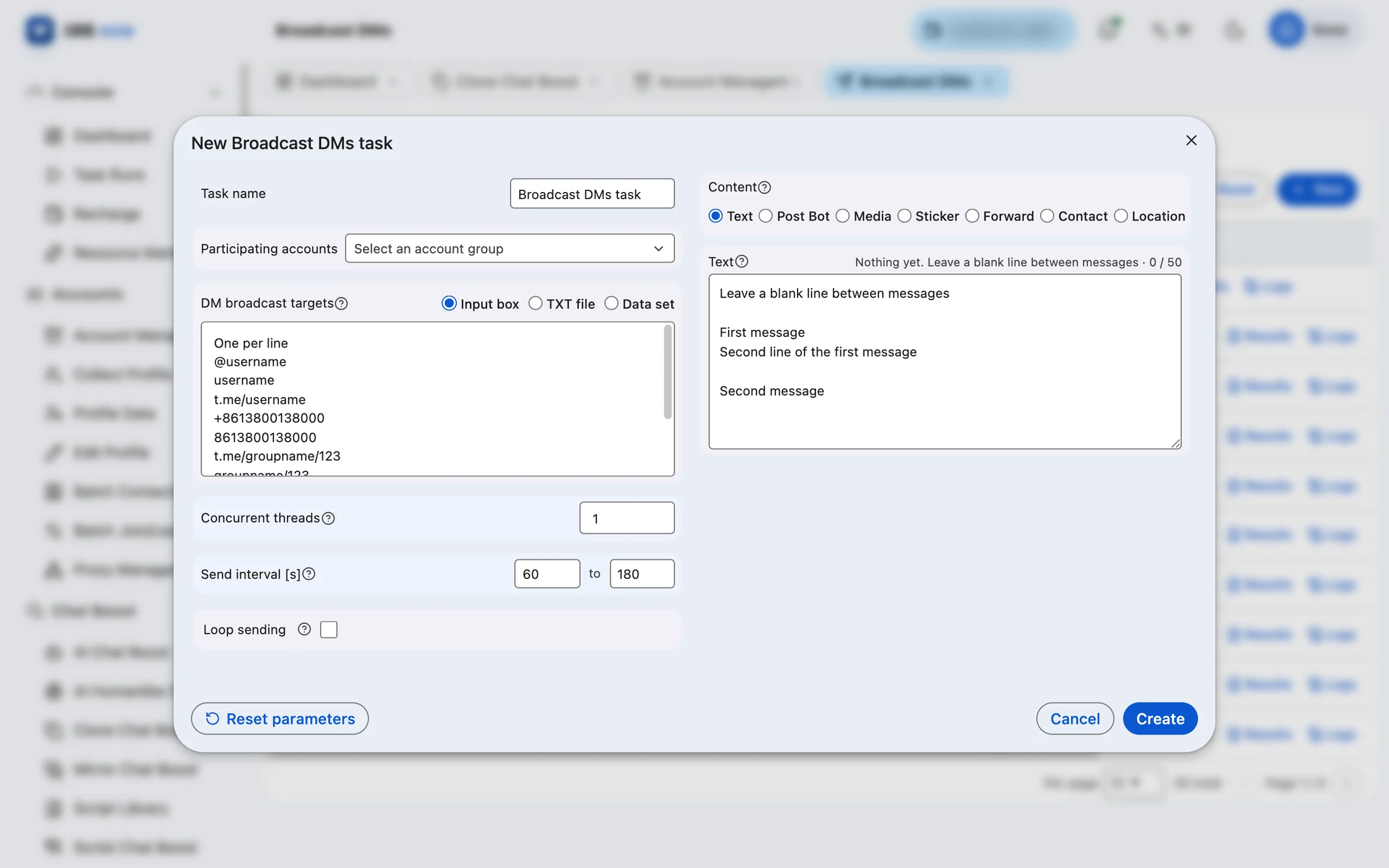The width and height of the screenshot is (1389, 868).
Task: Open the Loop sending help icon
Action: [304, 629]
